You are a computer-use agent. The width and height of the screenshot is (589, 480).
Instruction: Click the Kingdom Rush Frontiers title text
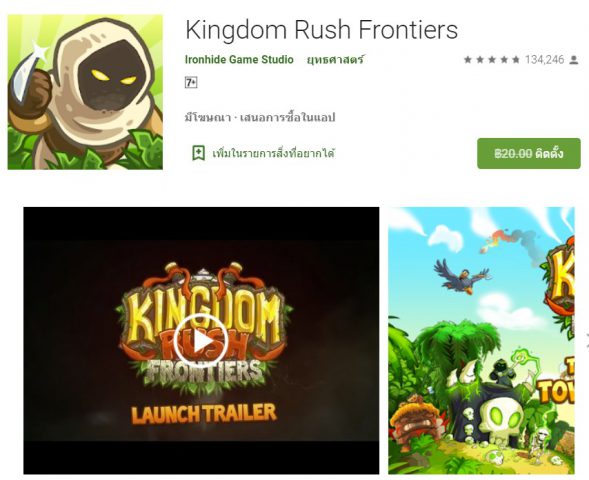pos(321,29)
